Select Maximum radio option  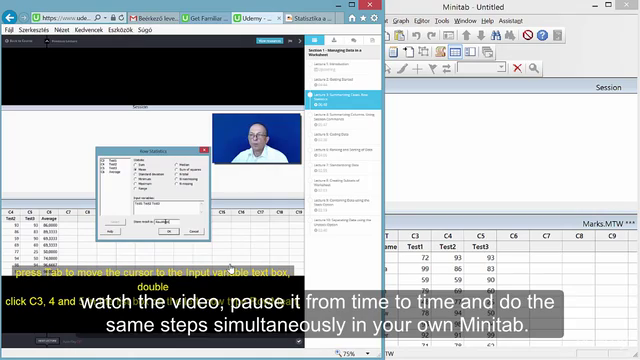click(x=136, y=184)
